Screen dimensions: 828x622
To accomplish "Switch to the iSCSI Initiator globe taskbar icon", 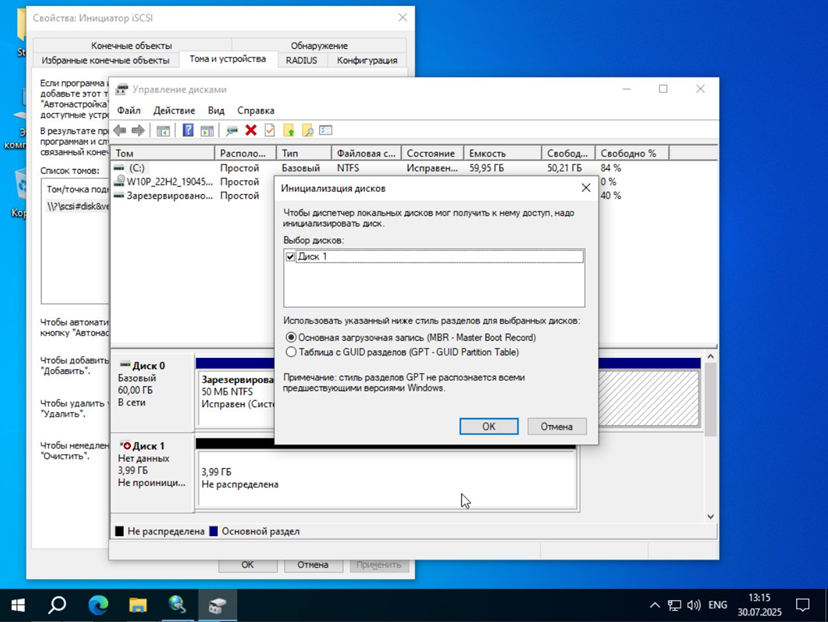I will click(177, 605).
